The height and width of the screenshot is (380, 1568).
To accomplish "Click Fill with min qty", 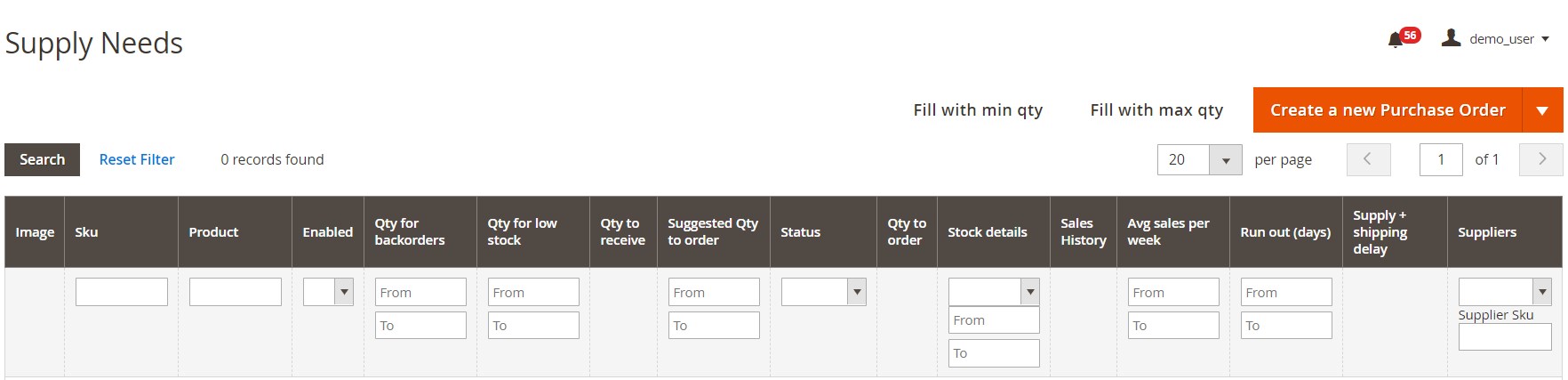I will point(978,110).
